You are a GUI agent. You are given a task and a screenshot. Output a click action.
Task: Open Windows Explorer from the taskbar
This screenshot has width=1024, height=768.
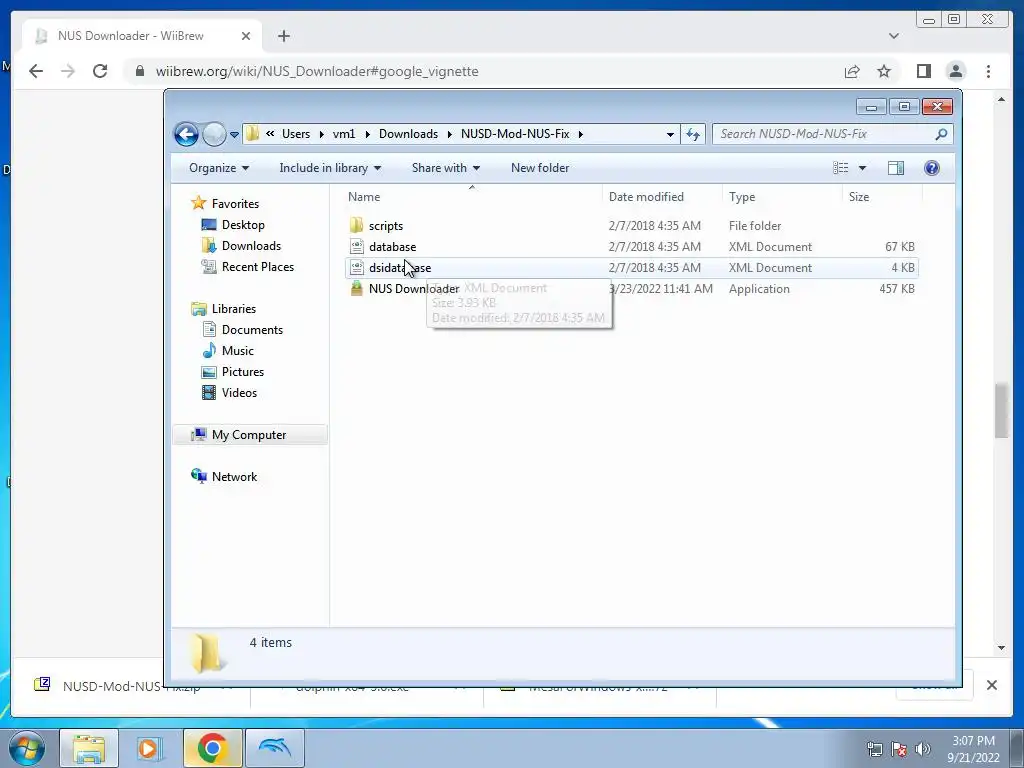[x=89, y=748]
